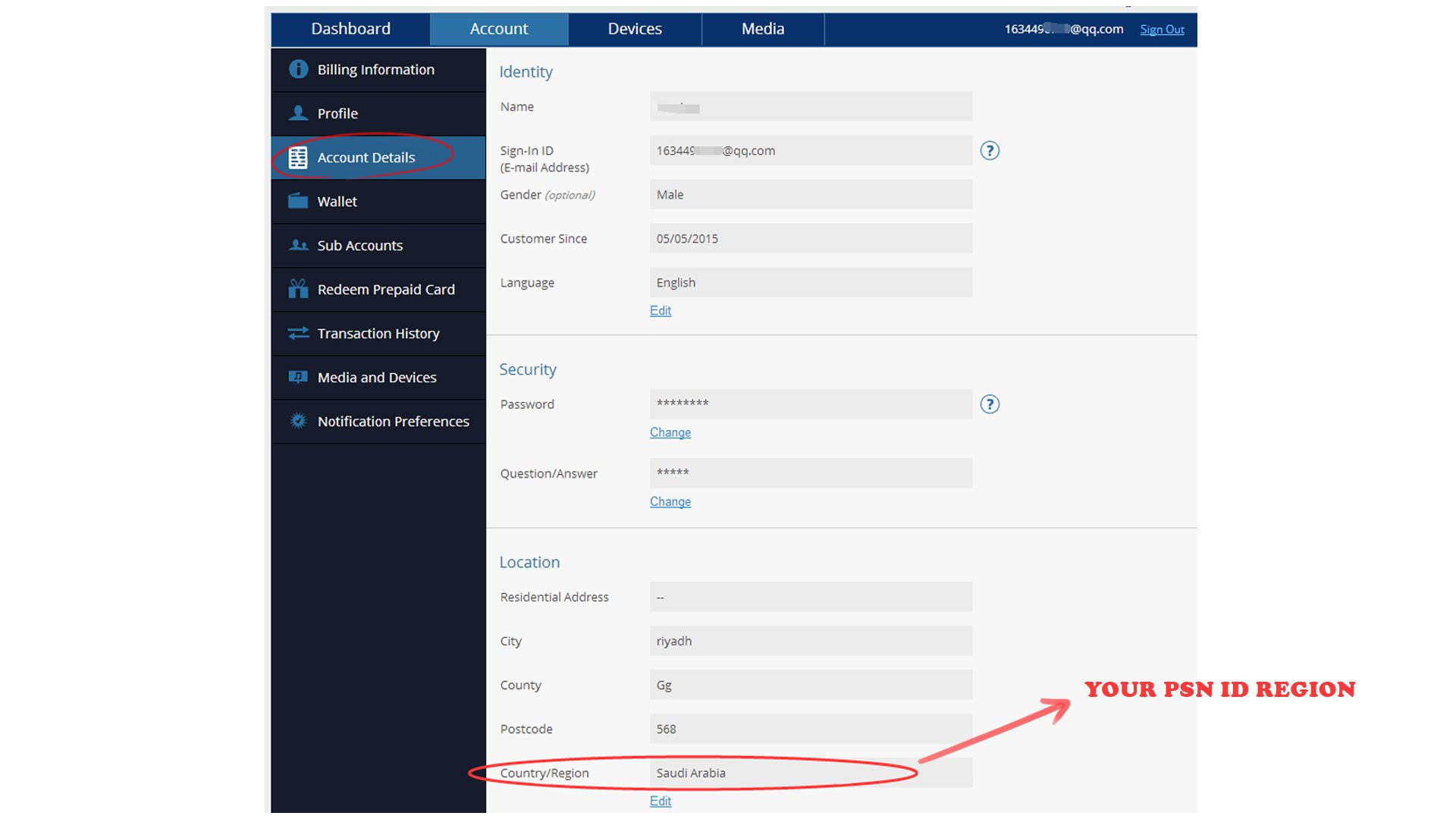
Task: Click the Dashboard tab
Action: tap(352, 28)
